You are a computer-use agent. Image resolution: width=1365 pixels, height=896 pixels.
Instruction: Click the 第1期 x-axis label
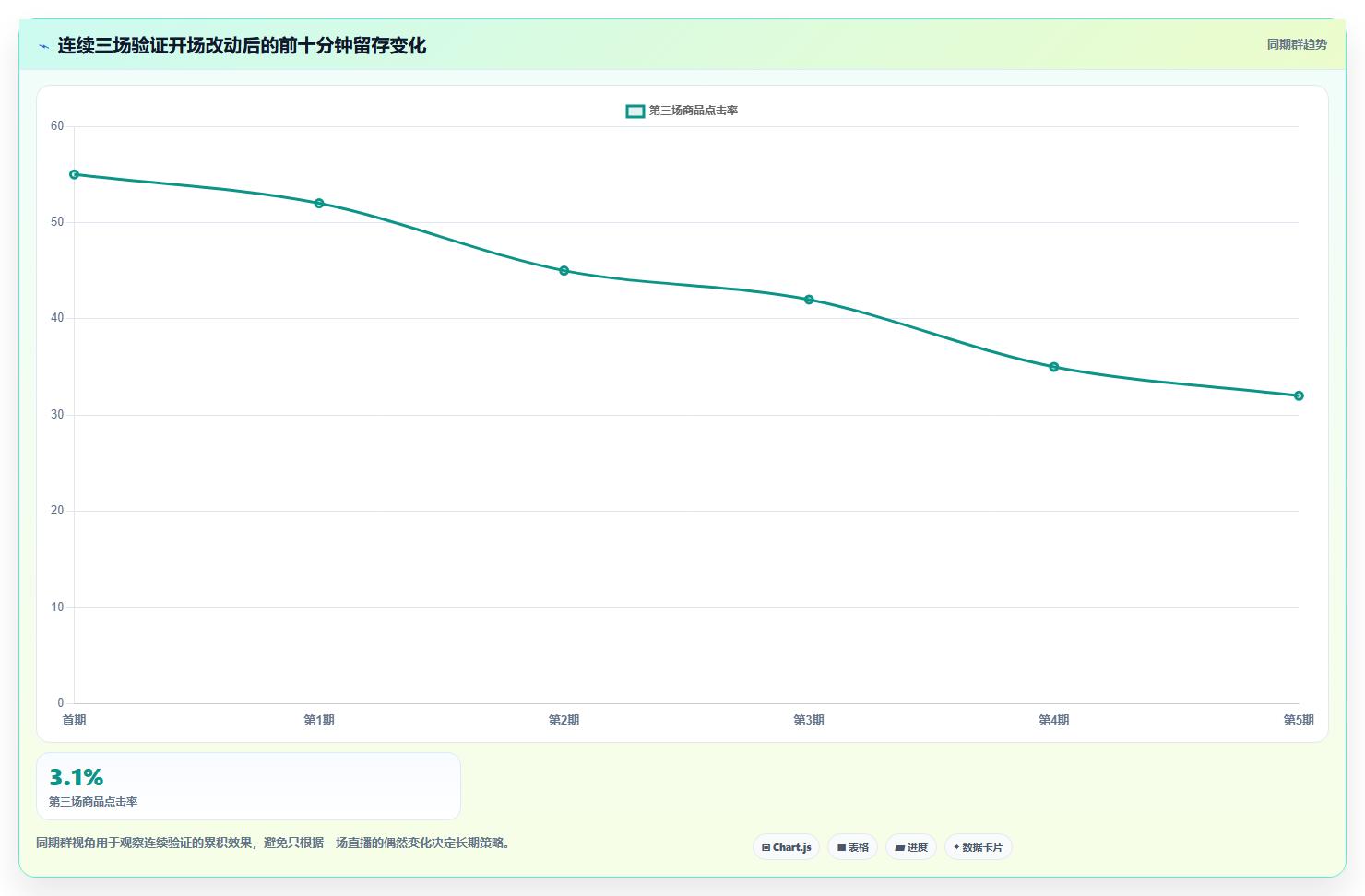pos(319,720)
